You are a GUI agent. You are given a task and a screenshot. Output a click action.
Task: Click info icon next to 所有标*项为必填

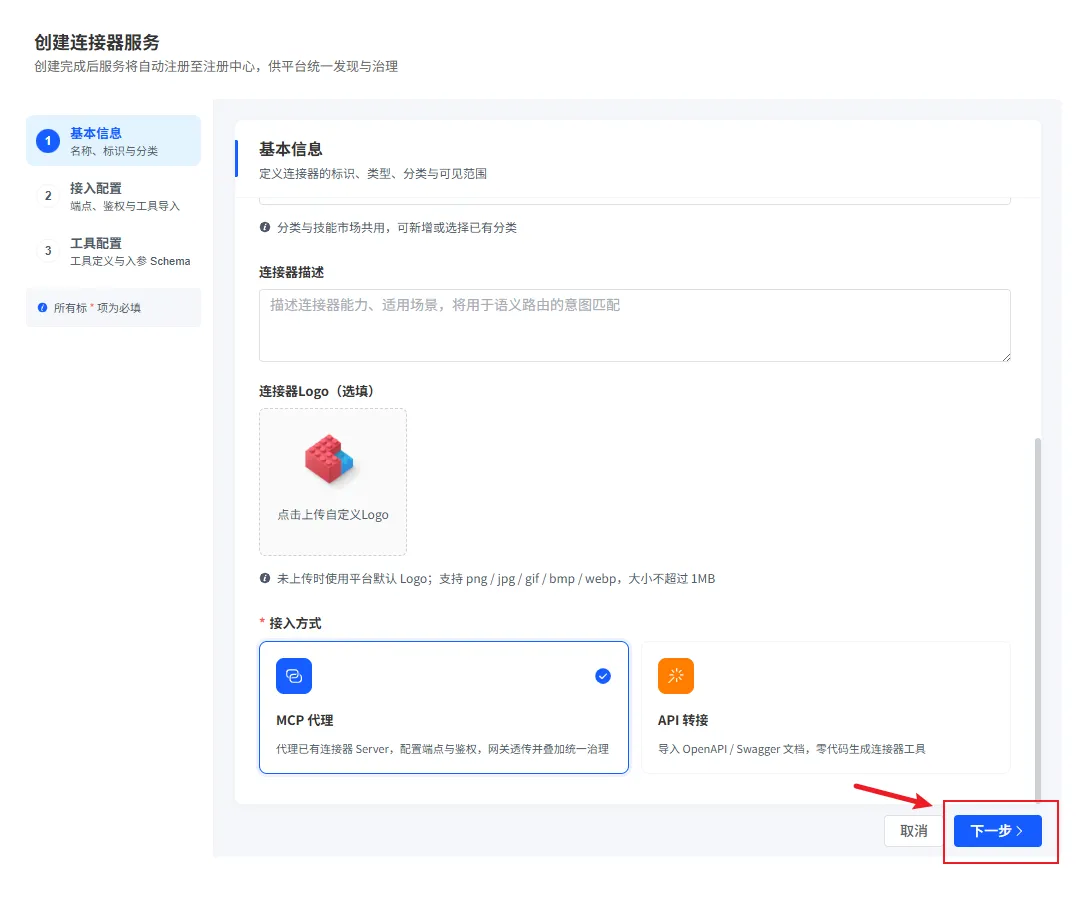[x=43, y=307]
